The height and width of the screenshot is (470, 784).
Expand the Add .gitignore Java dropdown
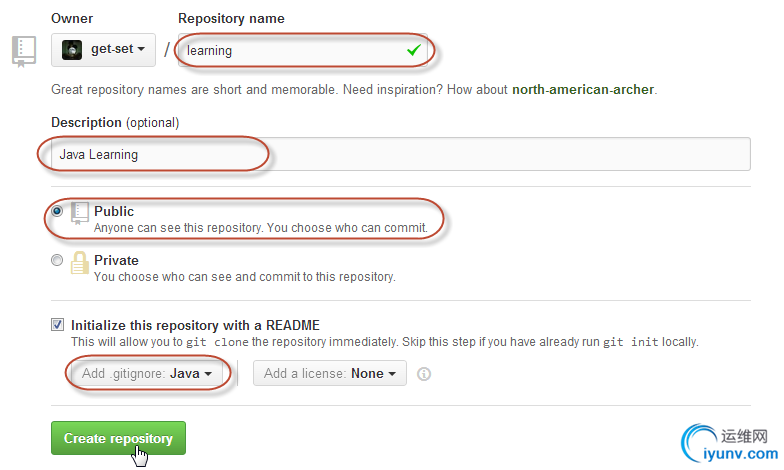(x=148, y=374)
